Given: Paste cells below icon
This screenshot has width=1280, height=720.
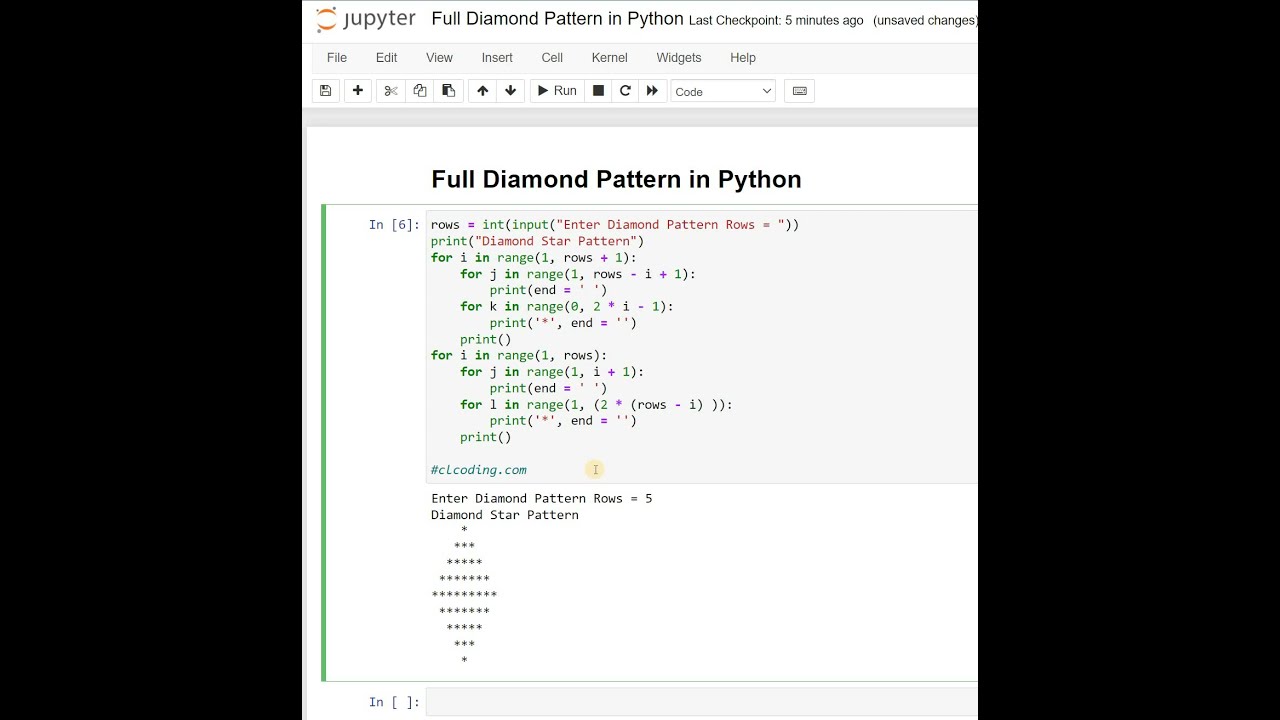Looking at the screenshot, I should click(x=448, y=91).
